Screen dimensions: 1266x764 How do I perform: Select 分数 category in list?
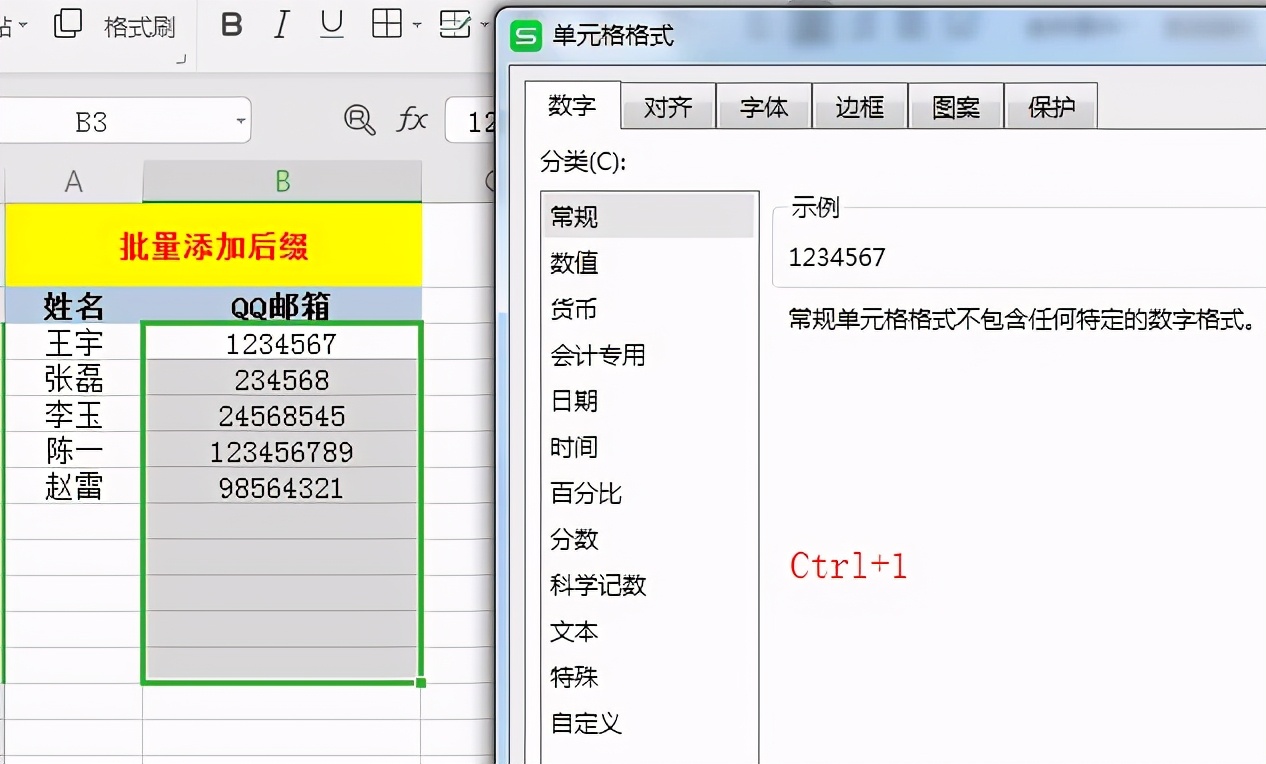click(648, 538)
